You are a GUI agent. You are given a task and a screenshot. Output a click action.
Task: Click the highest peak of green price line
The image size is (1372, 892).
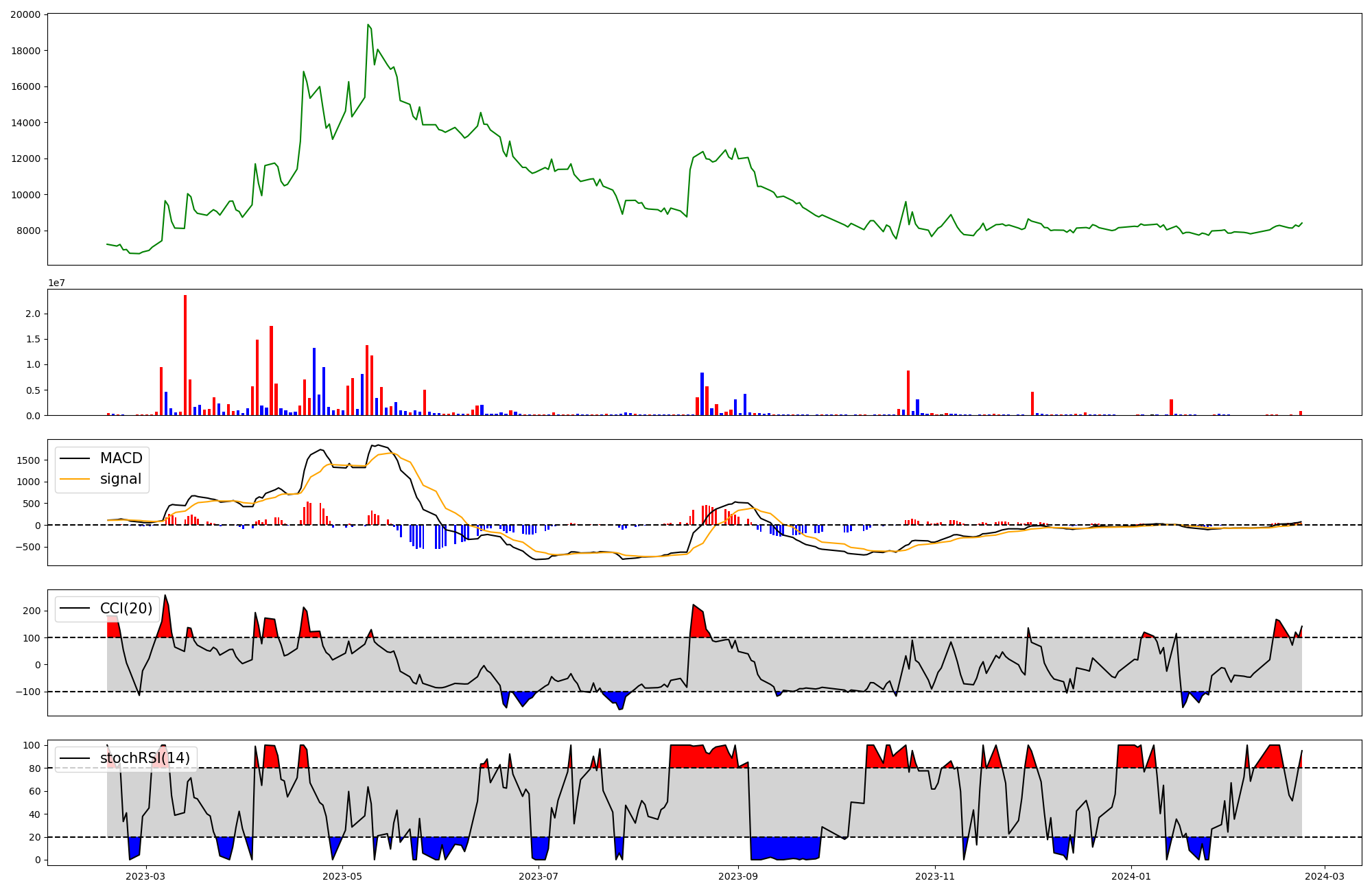coord(368,25)
